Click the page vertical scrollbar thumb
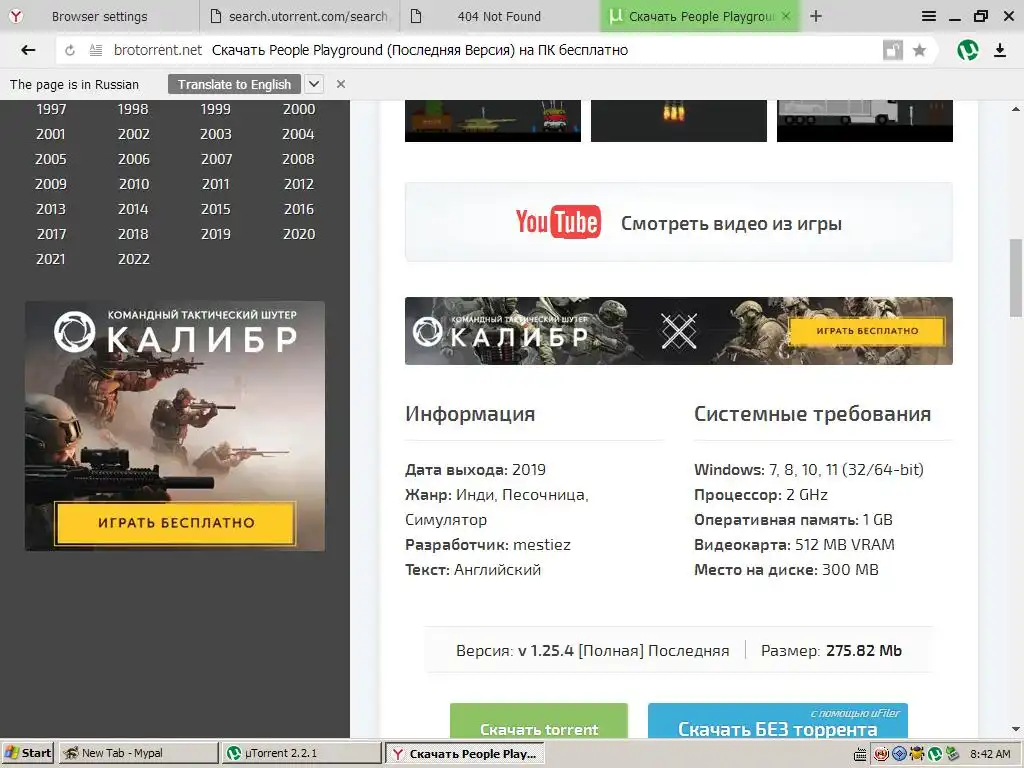 click(x=1016, y=278)
